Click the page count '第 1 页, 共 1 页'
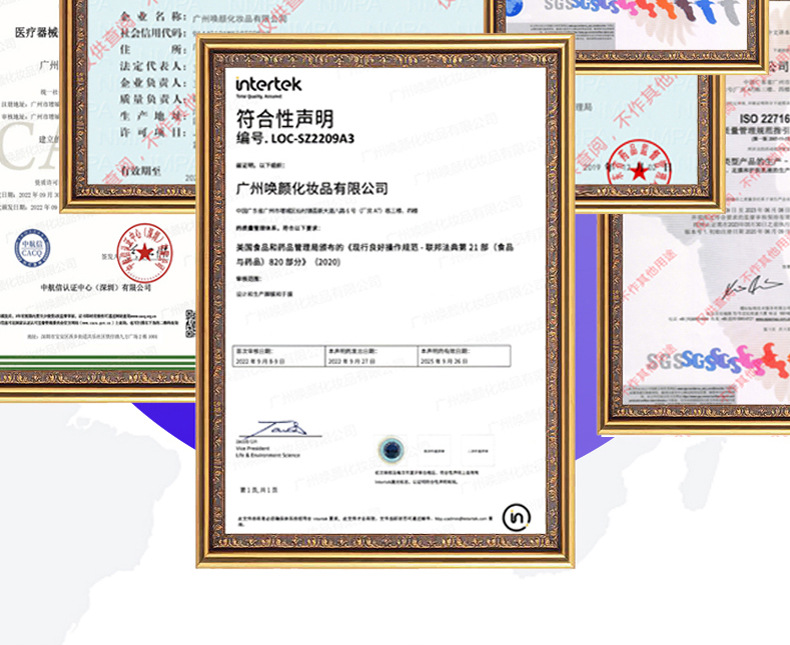This screenshot has width=790, height=645. tap(258, 490)
